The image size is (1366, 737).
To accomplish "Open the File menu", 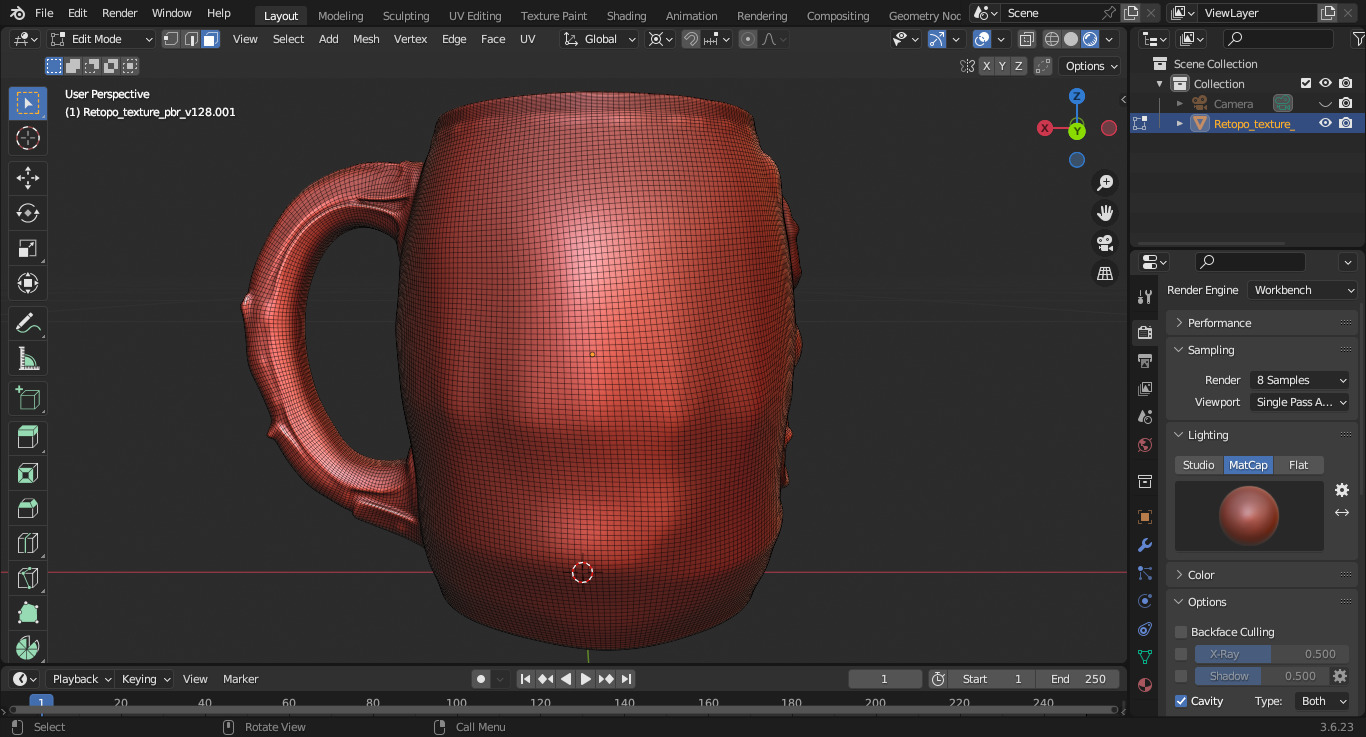I will click(x=44, y=13).
